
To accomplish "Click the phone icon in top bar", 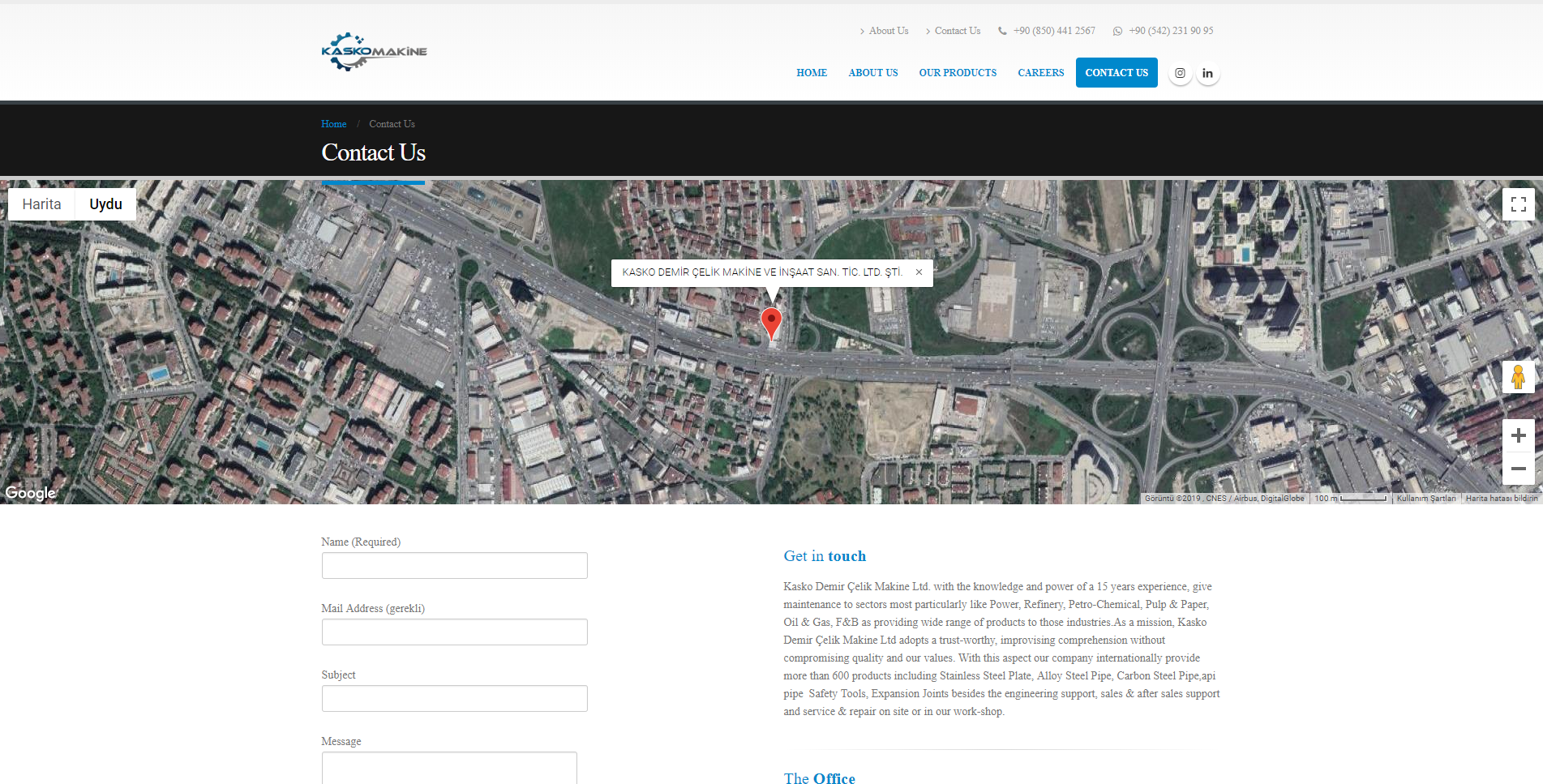I will point(1003,31).
